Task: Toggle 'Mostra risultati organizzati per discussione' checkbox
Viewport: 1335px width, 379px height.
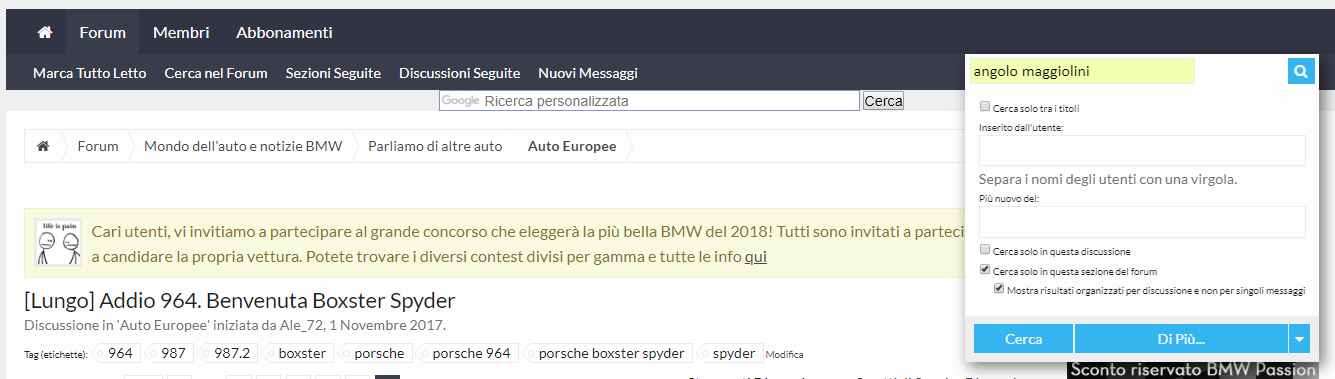Action: (999, 290)
